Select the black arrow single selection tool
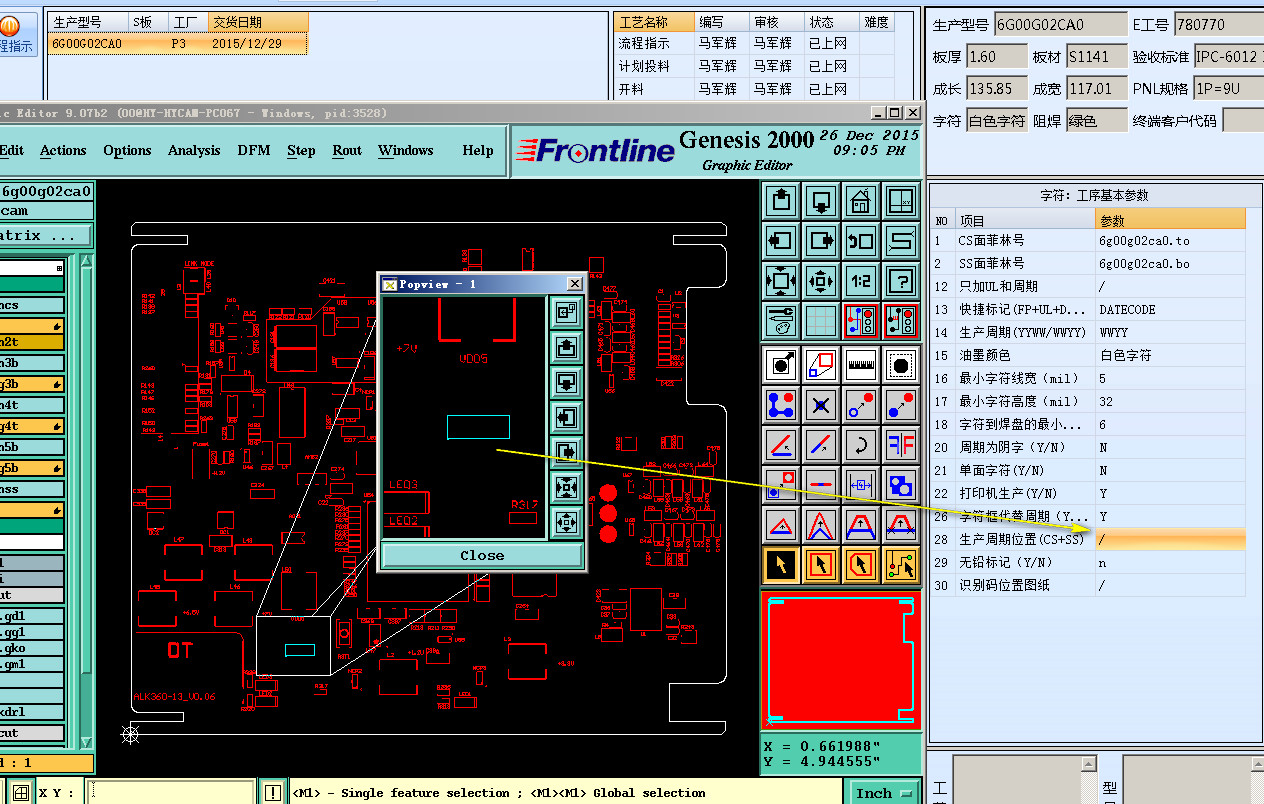 tap(780, 565)
